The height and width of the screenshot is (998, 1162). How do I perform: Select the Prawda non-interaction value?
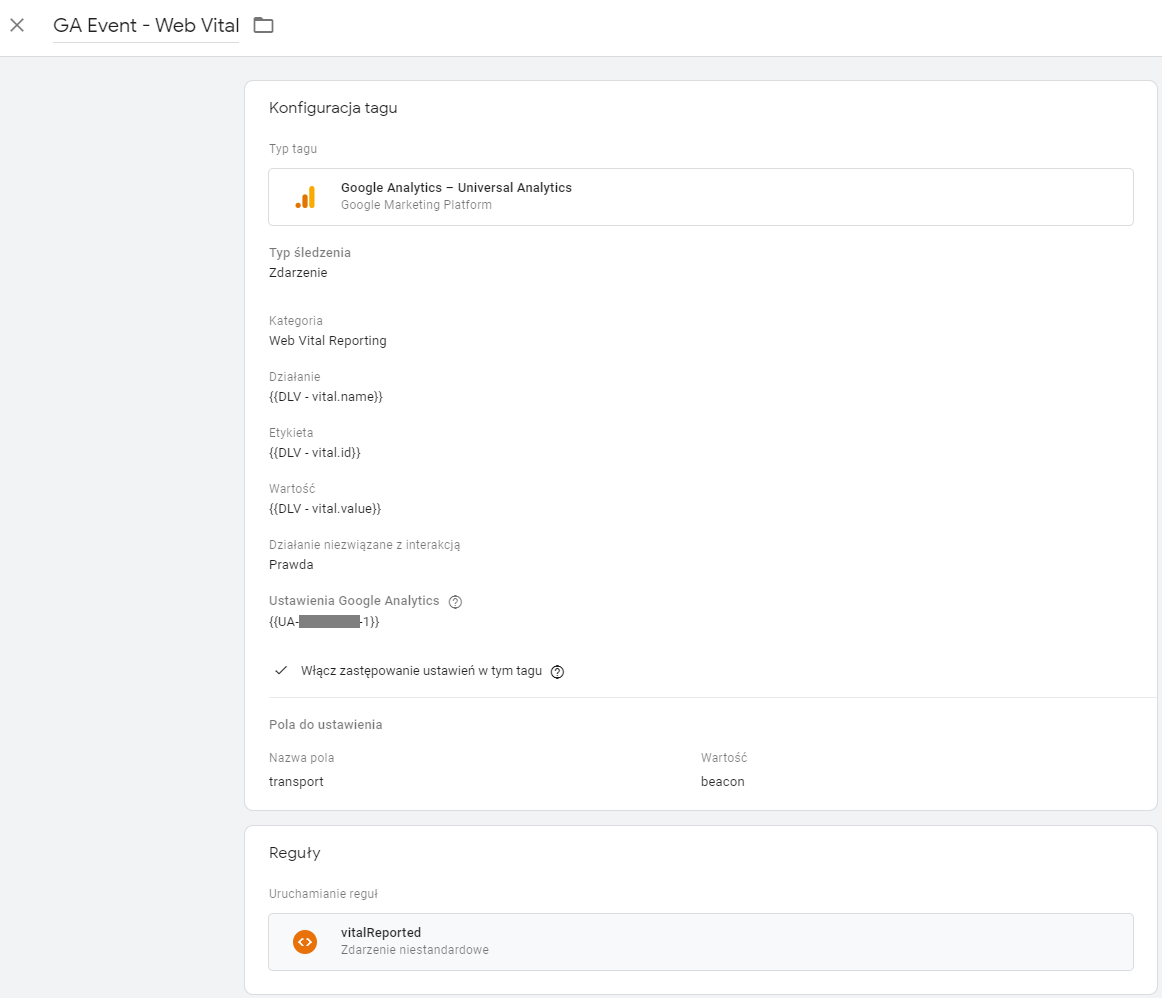pos(291,565)
